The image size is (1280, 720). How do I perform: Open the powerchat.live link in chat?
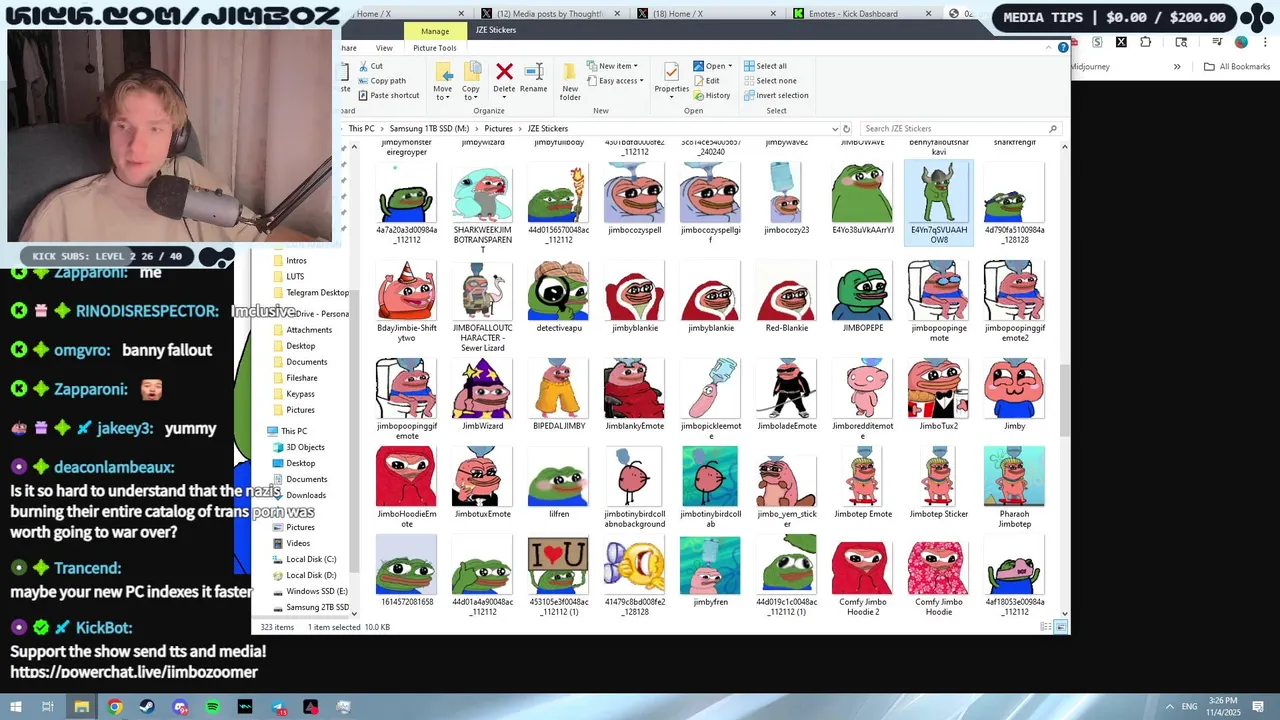(134, 672)
